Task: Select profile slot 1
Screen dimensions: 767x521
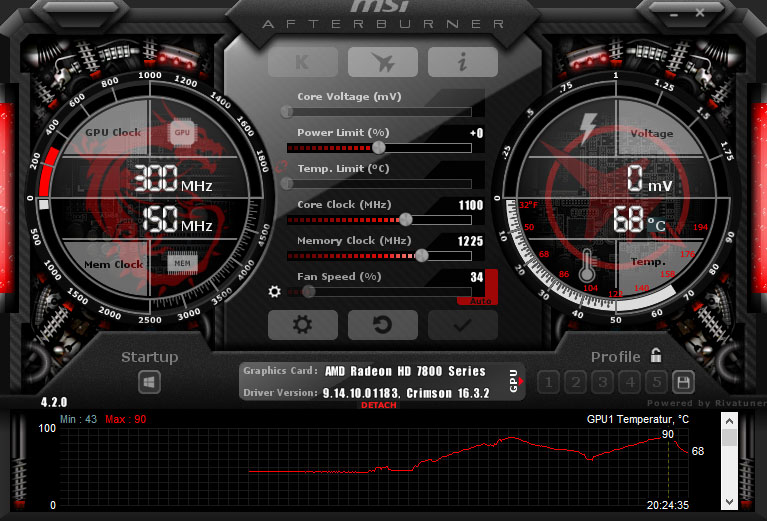Action: (549, 382)
